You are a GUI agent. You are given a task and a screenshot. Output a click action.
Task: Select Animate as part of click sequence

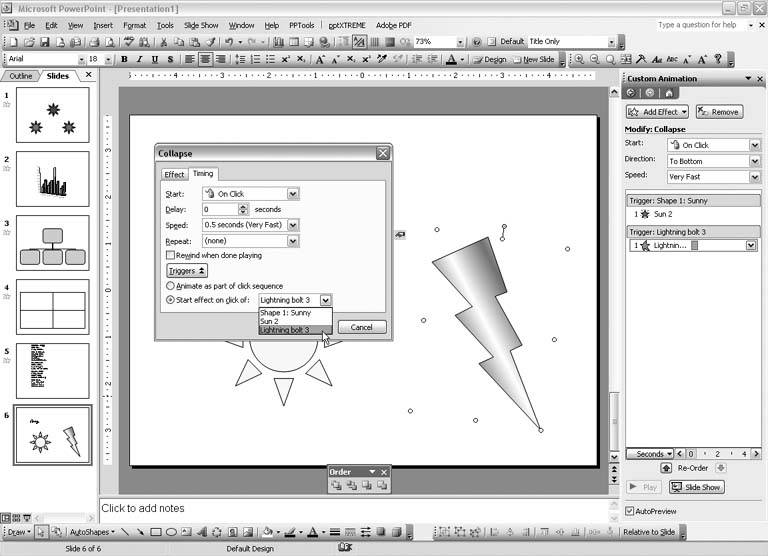pyautogui.click(x=170, y=286)
